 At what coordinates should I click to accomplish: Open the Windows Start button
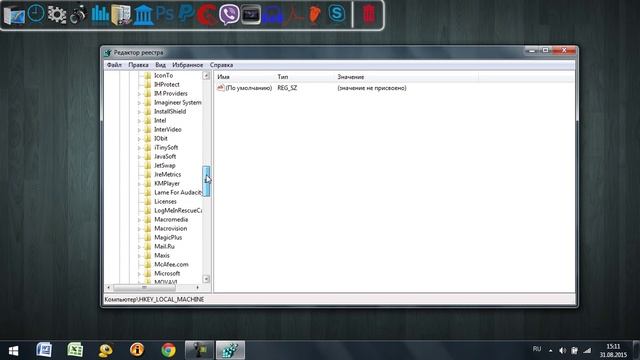pyautogui.click(x=13, y=351)
